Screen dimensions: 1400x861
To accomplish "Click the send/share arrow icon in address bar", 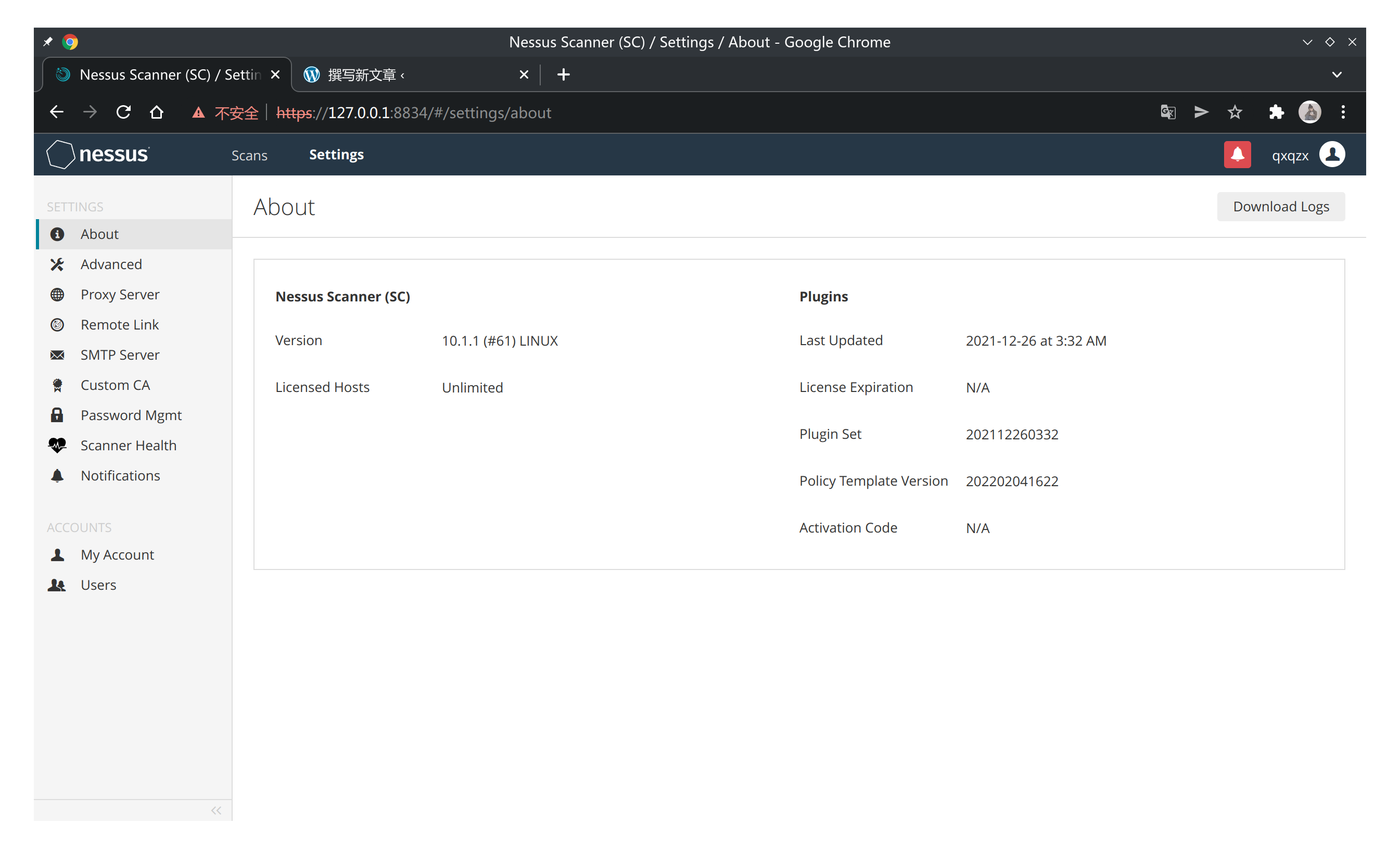I will pyautogui.click(x=1201, y=111).
